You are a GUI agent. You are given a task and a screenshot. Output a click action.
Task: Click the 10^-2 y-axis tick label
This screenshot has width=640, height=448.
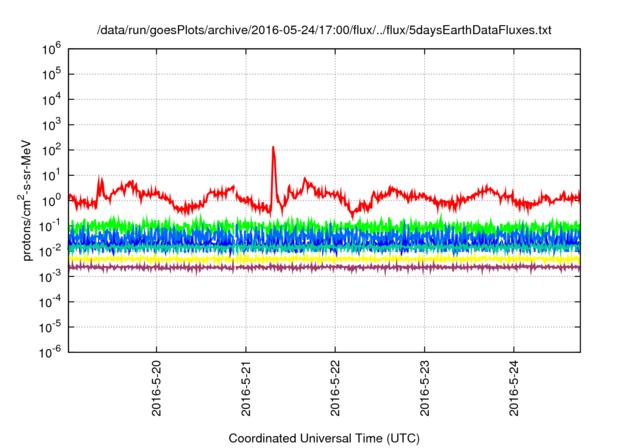(x=51, y=251)
